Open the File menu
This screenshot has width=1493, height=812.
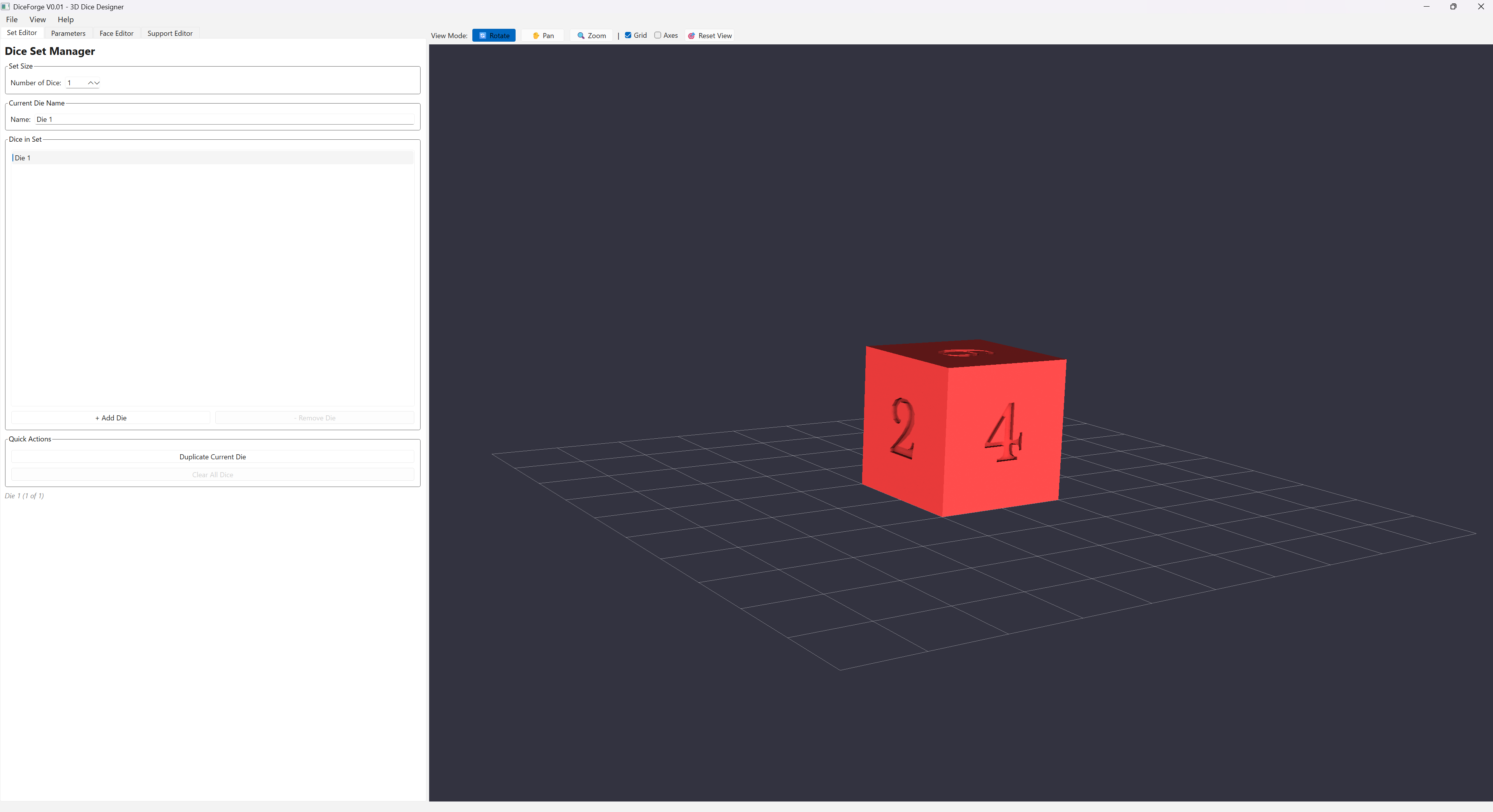(12, 19)
